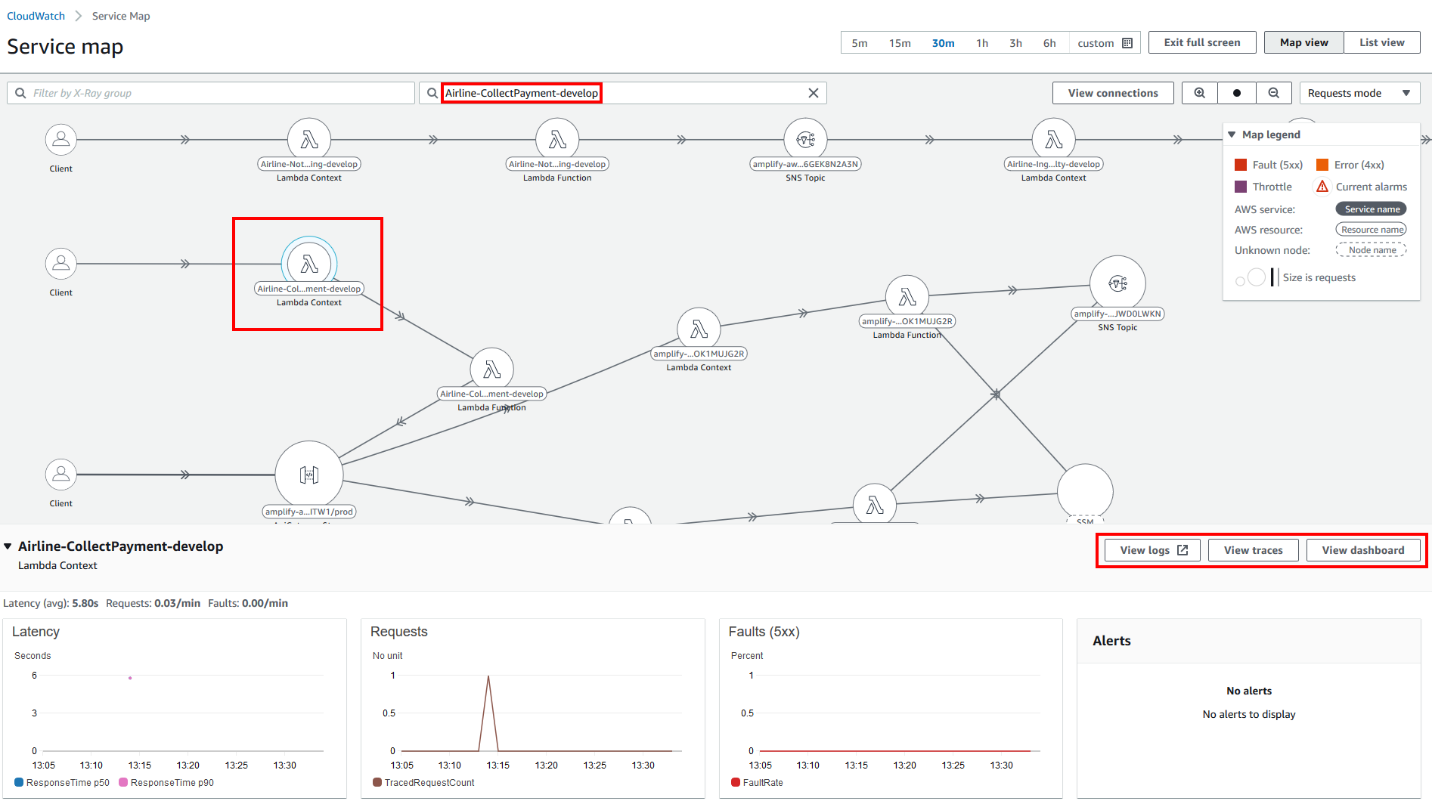Select the leftmost Client node
This screenshot has width=1432, height=801.
coord(60,140)
